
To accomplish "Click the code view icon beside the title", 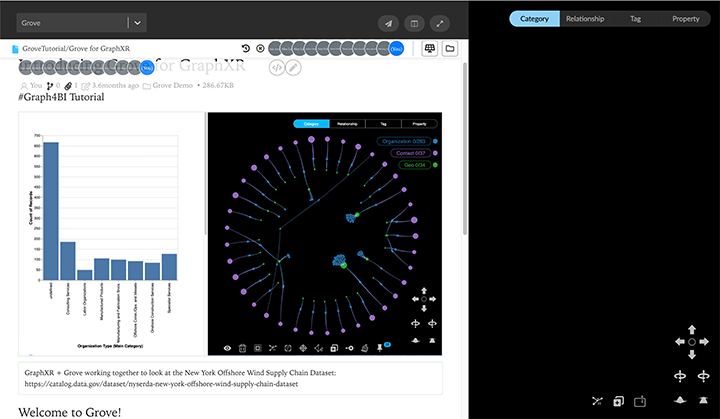I will point(277,67).
